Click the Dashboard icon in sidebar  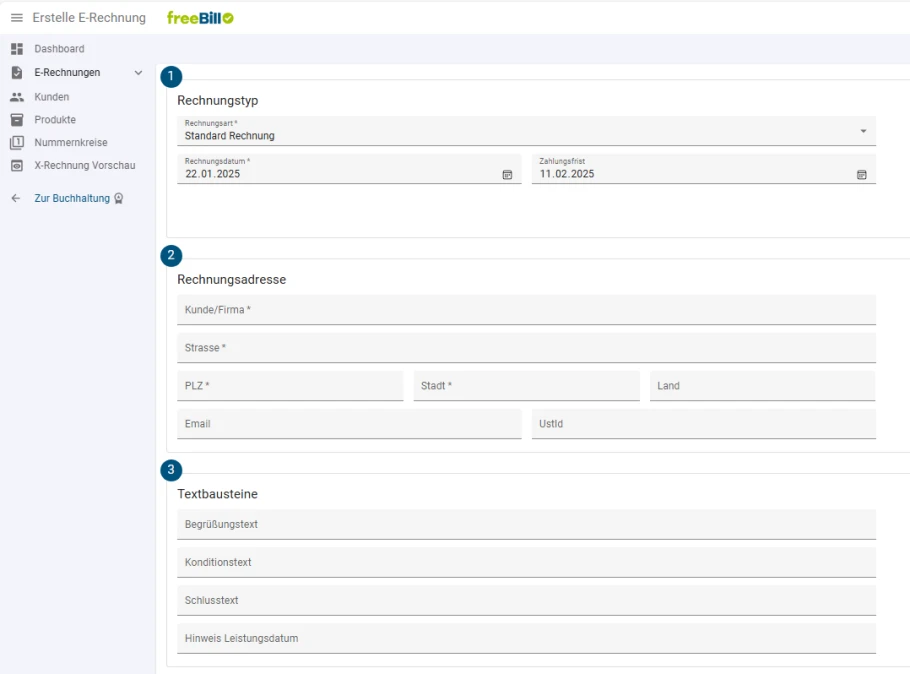[x=16, y=49]
